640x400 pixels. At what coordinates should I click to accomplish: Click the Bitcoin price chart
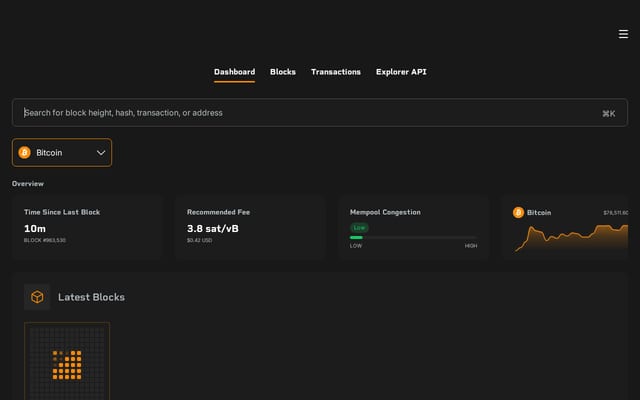coord(571,238)
